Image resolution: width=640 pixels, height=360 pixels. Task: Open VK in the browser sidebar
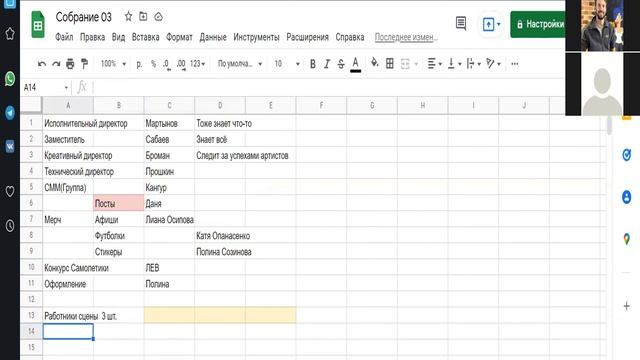(10, 146)
